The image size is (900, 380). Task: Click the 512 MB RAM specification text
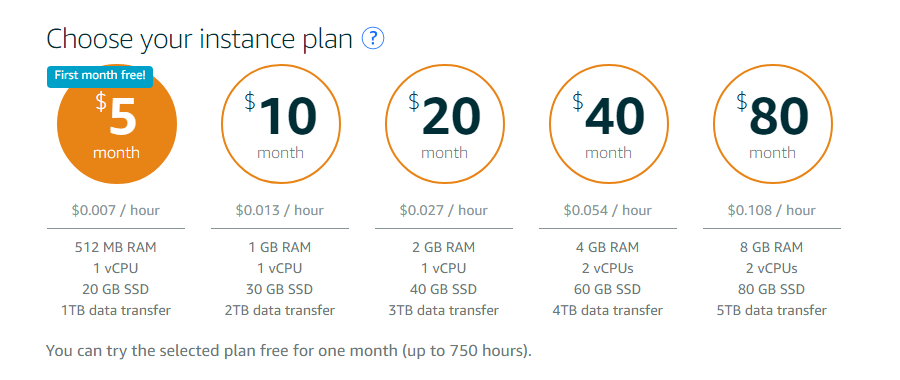(116, 247)
